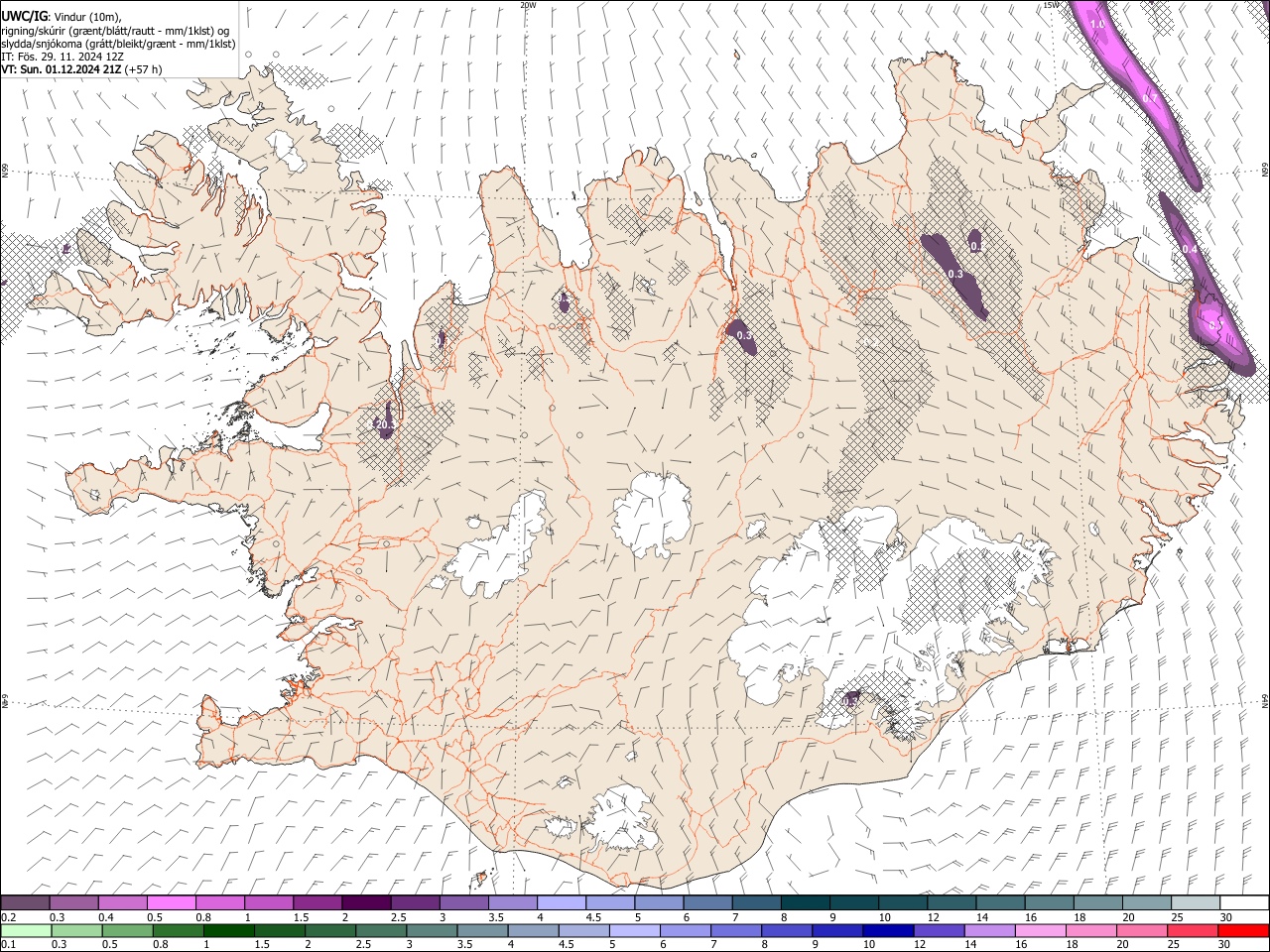1270x952 pixels.
Task: Choose the deep blue lower swatch starting at 10
Action: coord(888,930)
